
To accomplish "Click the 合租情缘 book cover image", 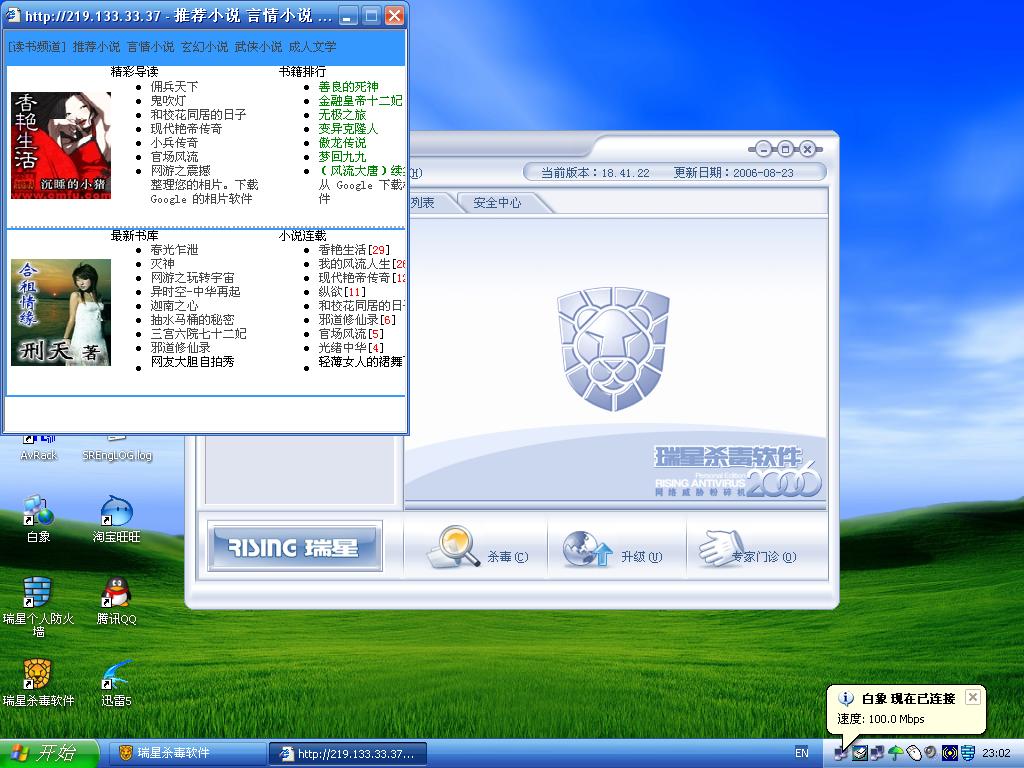I will pyautogui.click(x=61, y=312).
